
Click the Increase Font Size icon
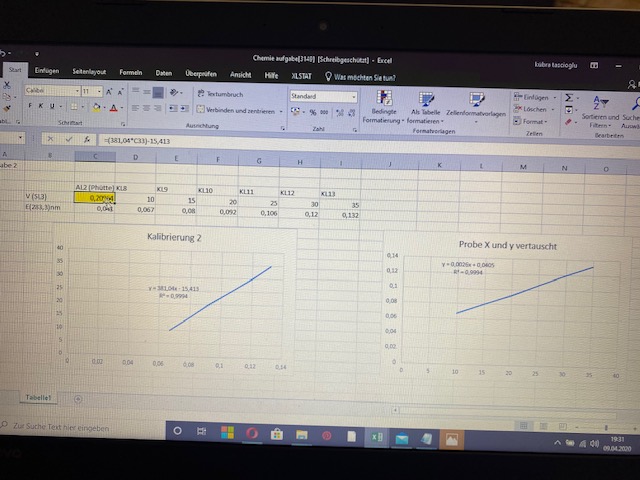[109, 92]
